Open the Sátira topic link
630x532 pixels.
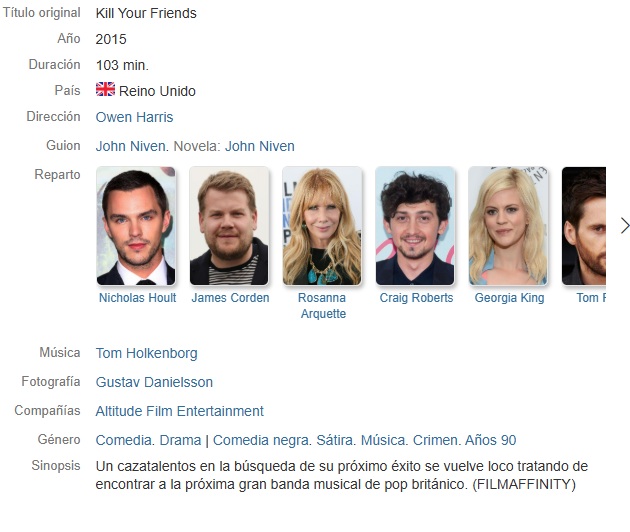(x=335, y=440)
